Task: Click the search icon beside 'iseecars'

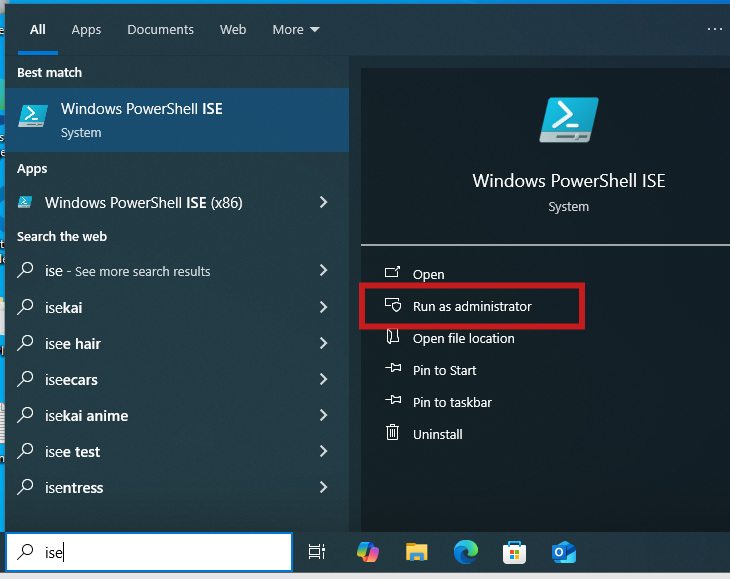Action: click(25, 379)
